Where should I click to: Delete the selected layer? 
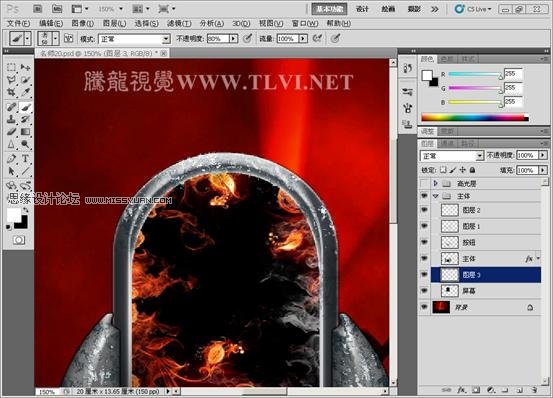[534, 390]
